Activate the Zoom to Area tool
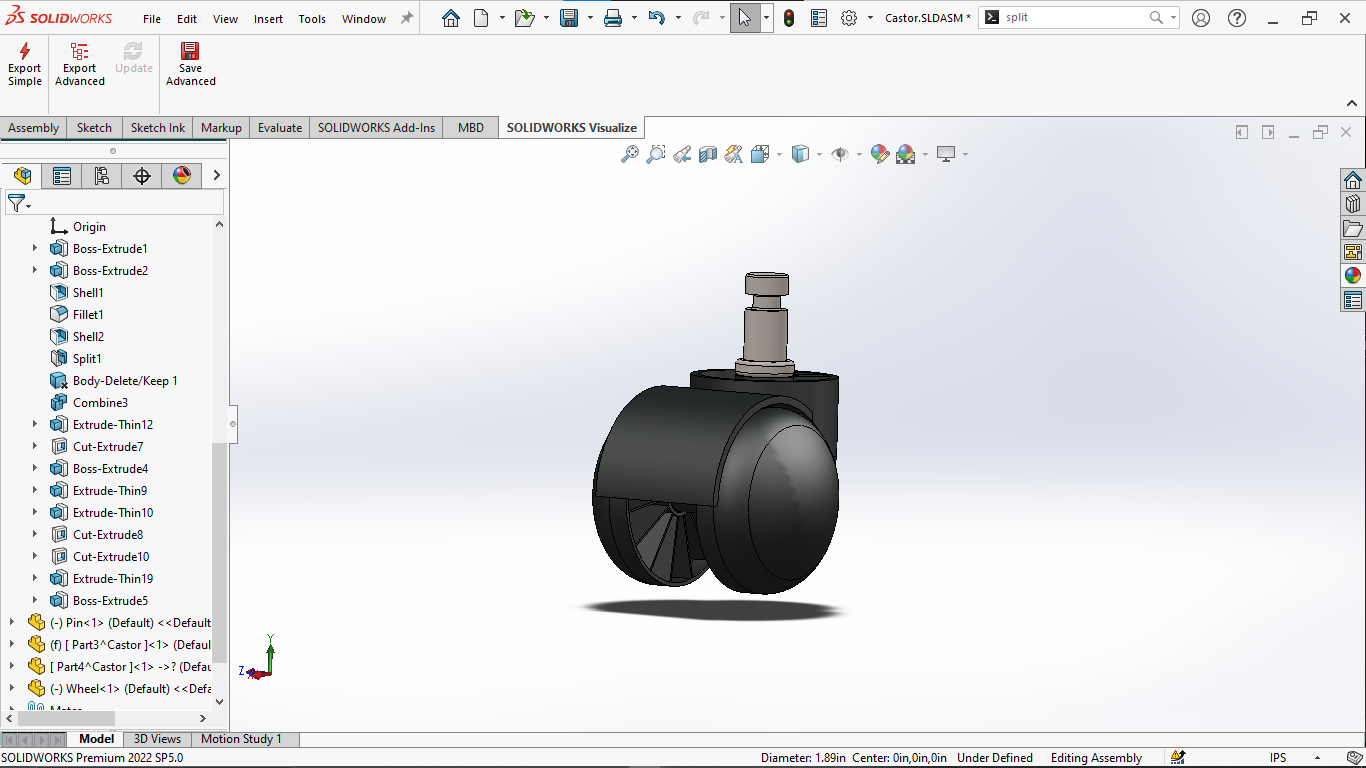This screenshot has height=768, width=1366. click(656, 154)
